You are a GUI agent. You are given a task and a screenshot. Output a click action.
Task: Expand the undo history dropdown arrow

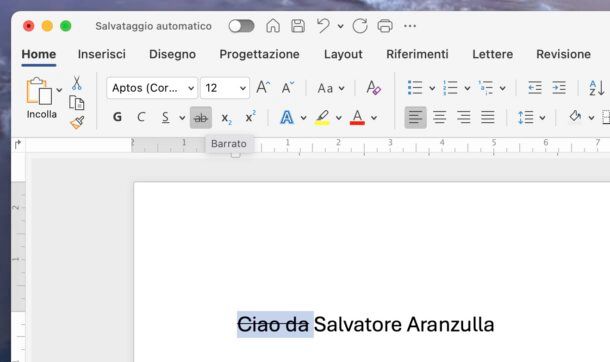click(340, 26)
